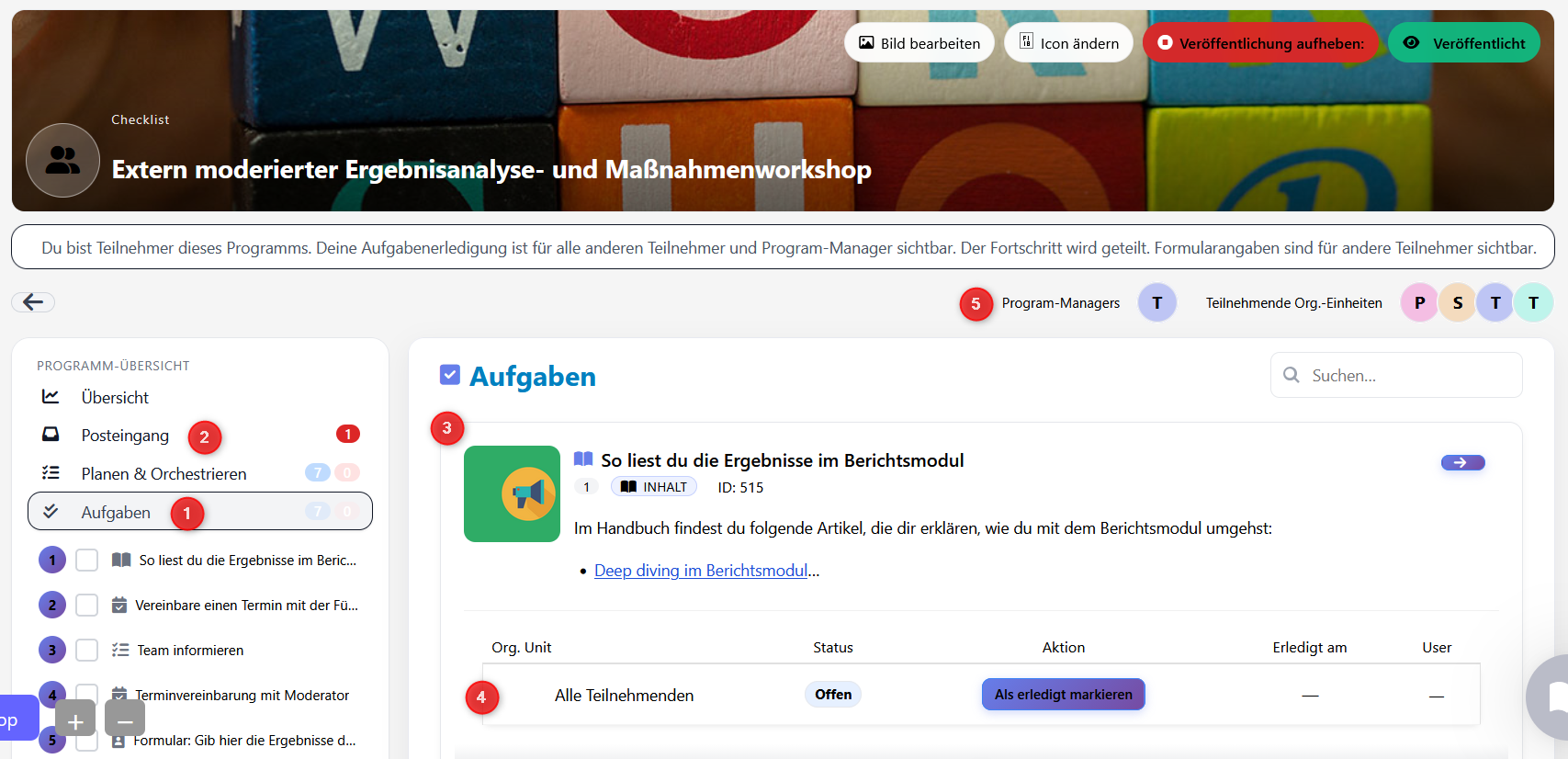Click the participating unit avatar P
This screenshot has width=1568, height=759.
coord(1419,303)
